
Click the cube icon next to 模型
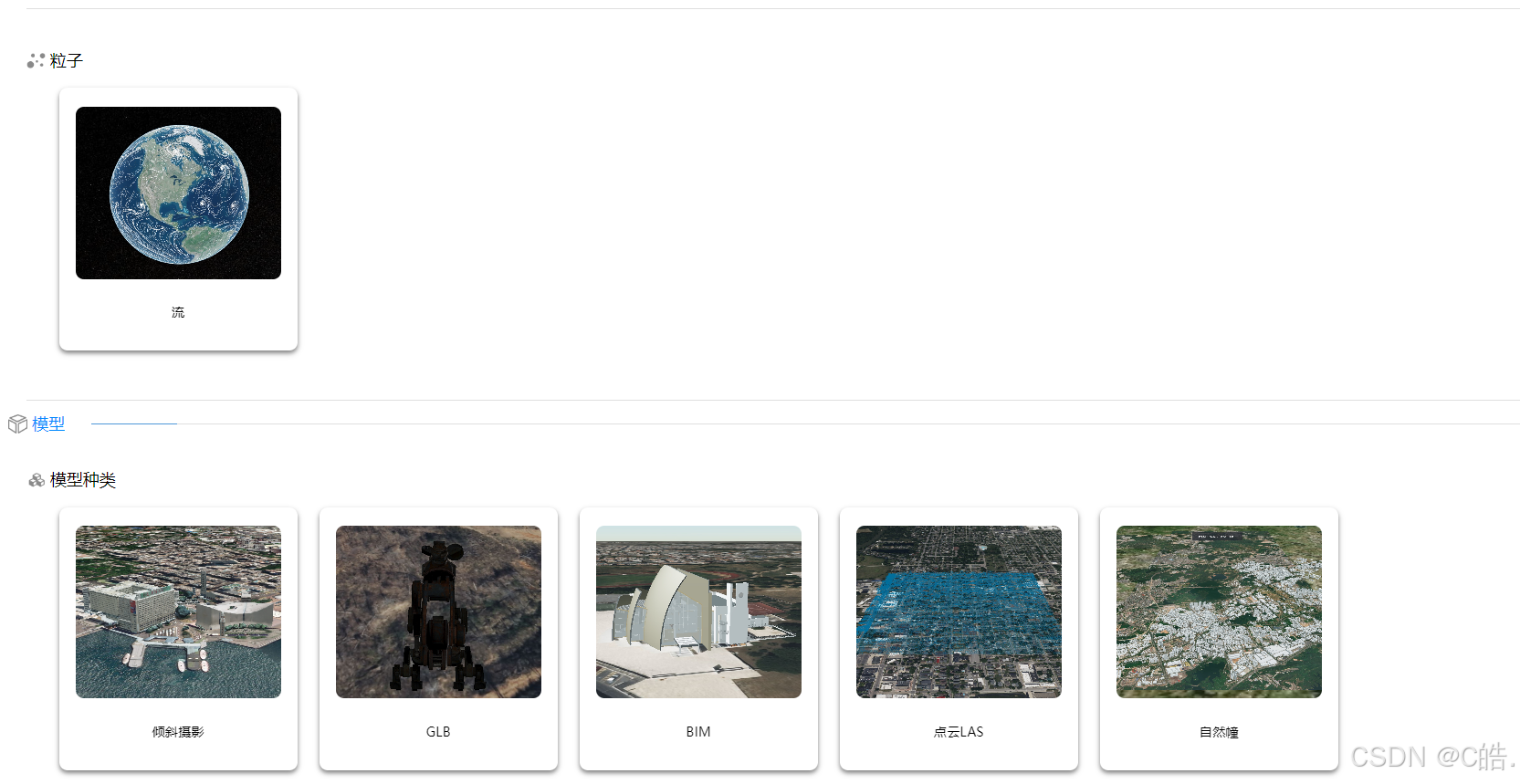(17, 424)
